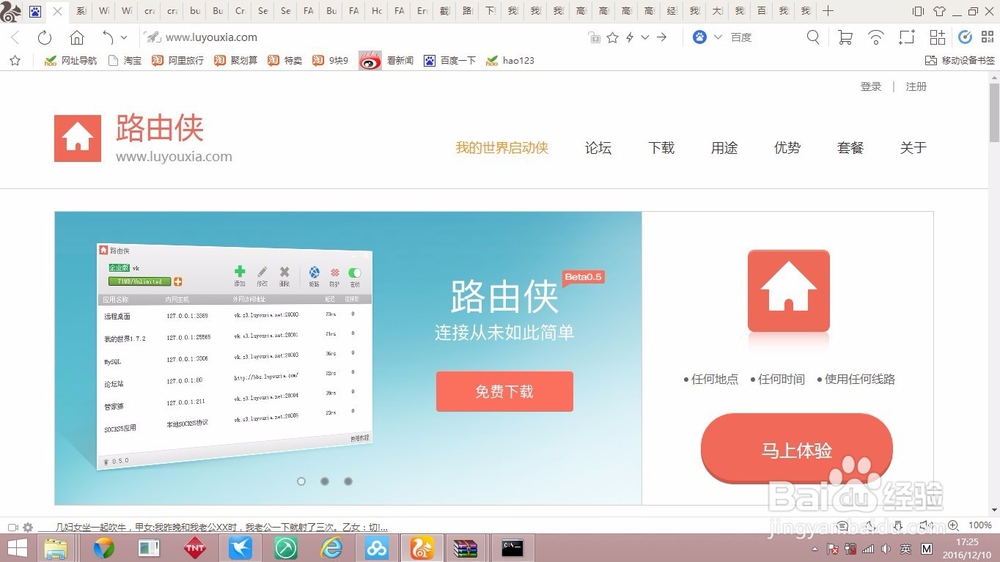1000x562 pixels.
Task: Open 9块9 bookmark
Action: click(330, 61)
